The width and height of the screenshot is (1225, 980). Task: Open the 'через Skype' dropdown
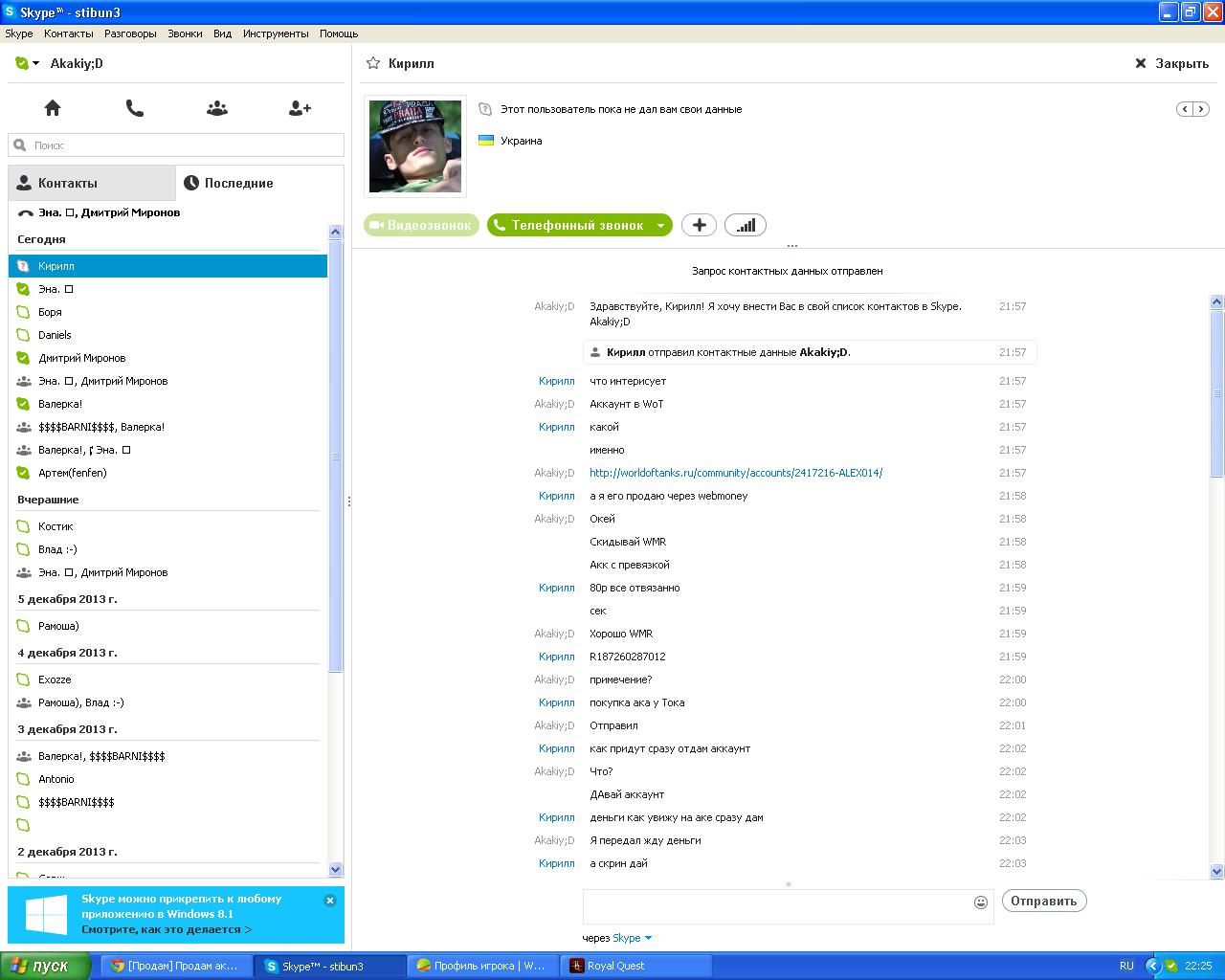point(633,938)
